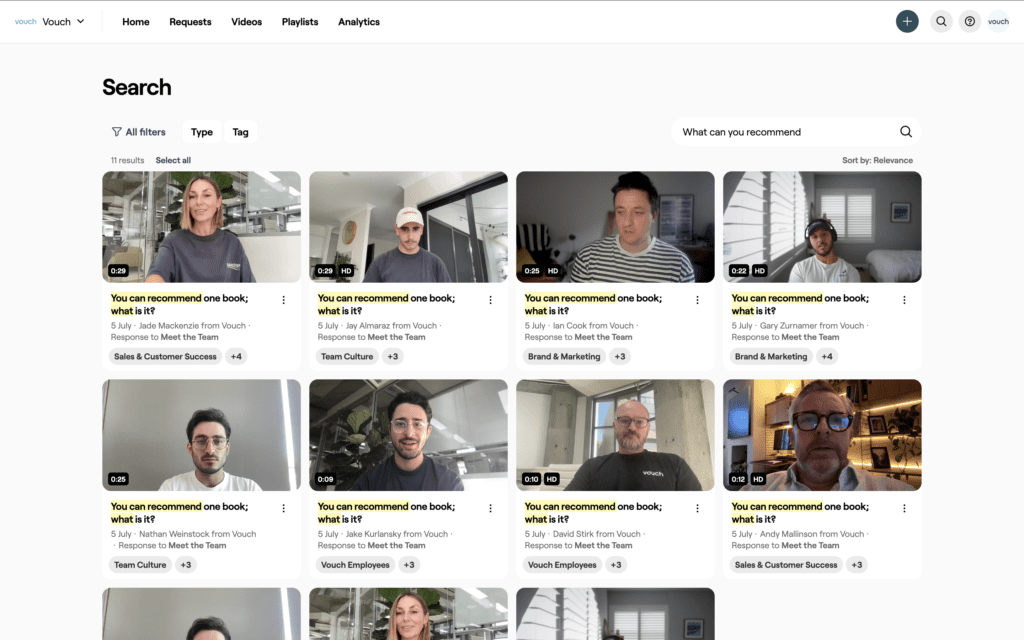This screenshot has height=640, width=1024.
Task: Click Vouch Employees tag on David Stirk's card
Action: point(562,565)
